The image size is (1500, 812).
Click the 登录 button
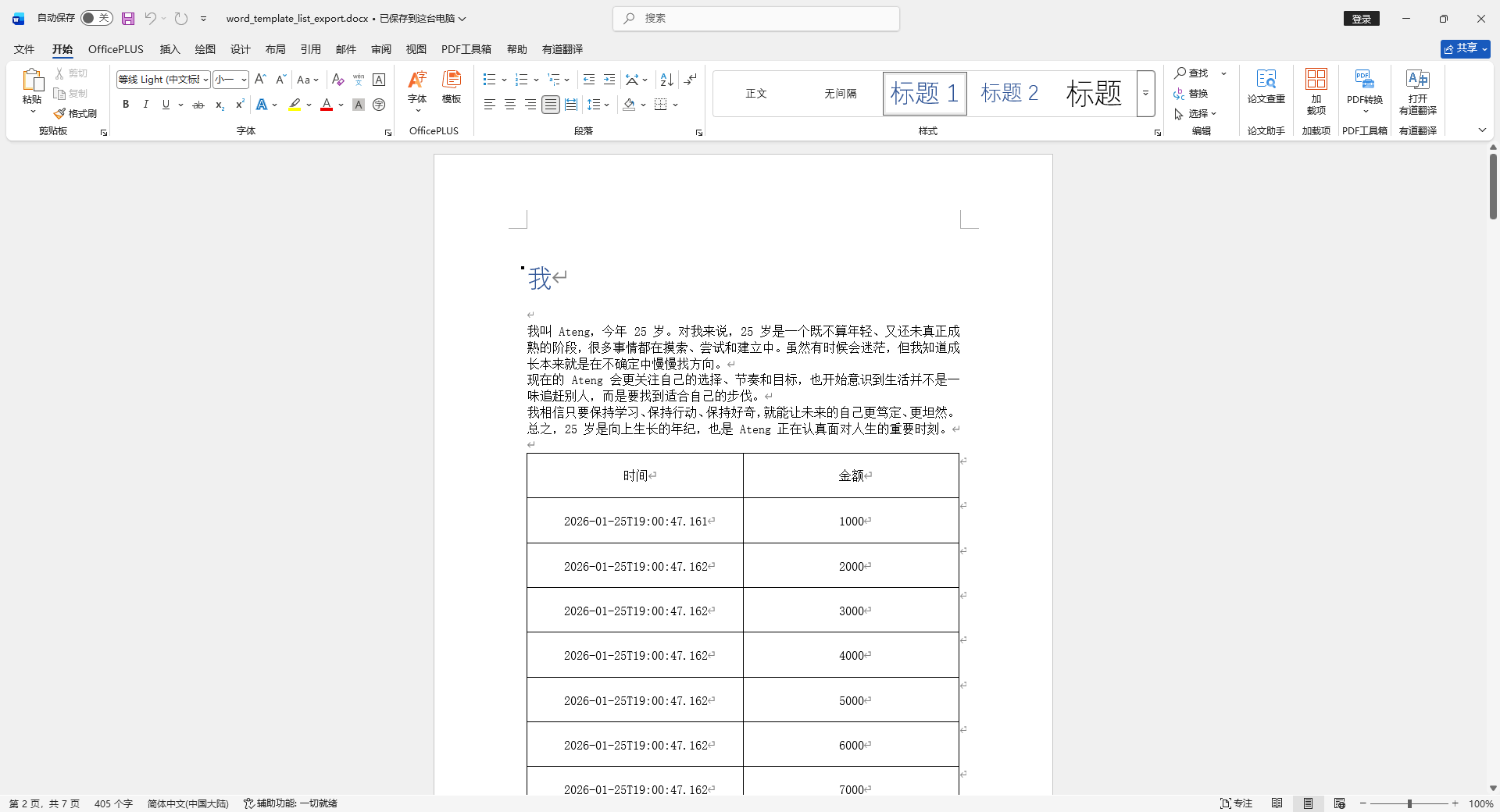(x=1362, y=17)
